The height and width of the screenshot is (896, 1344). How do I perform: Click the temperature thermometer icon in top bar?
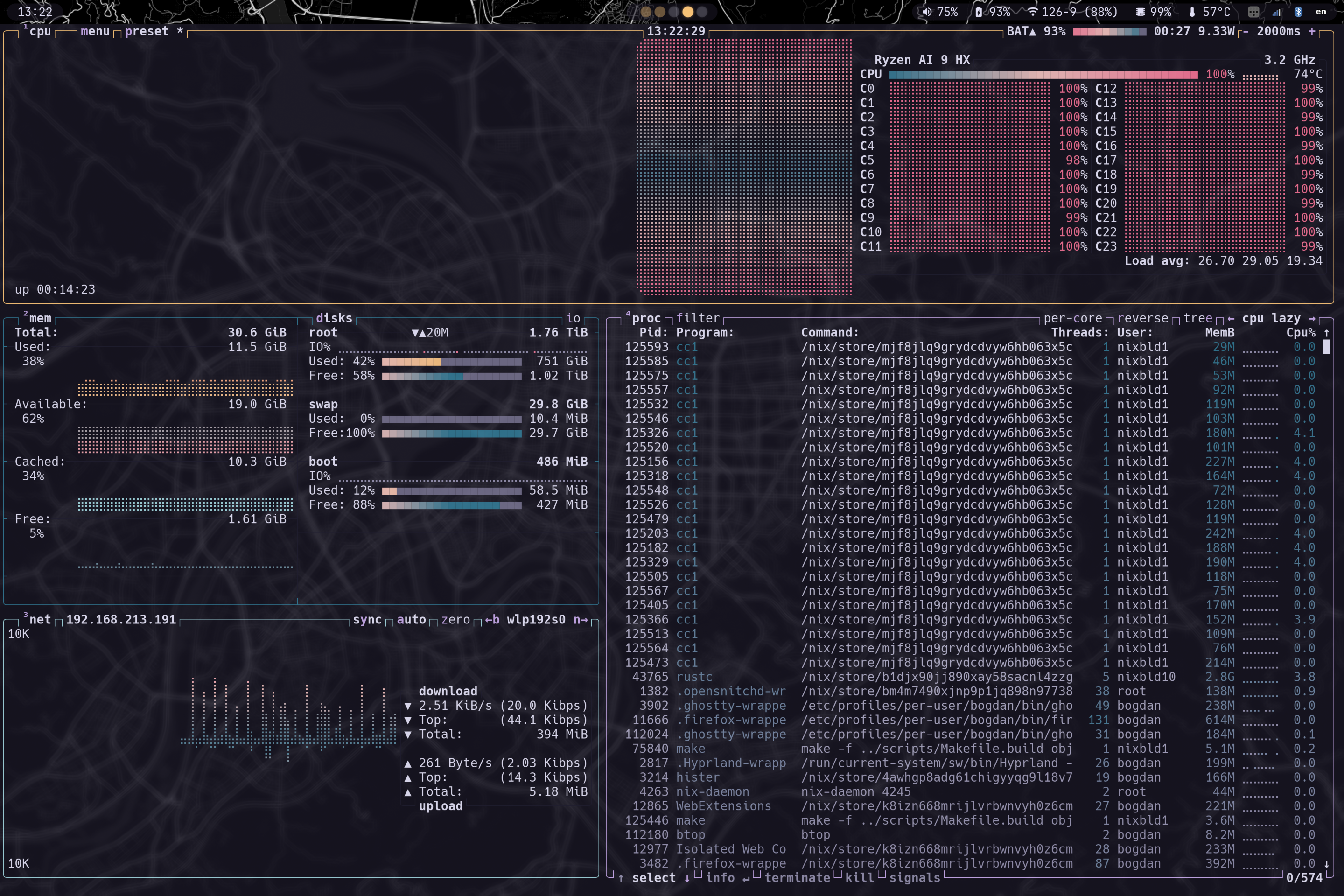click(1192, 12)
